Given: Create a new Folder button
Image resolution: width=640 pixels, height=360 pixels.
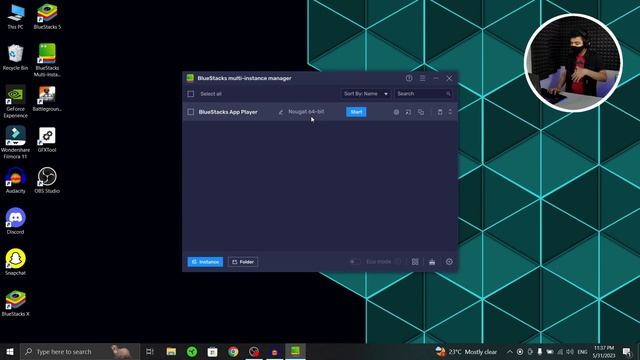Looking at the screenshot, I should point(243,262).
